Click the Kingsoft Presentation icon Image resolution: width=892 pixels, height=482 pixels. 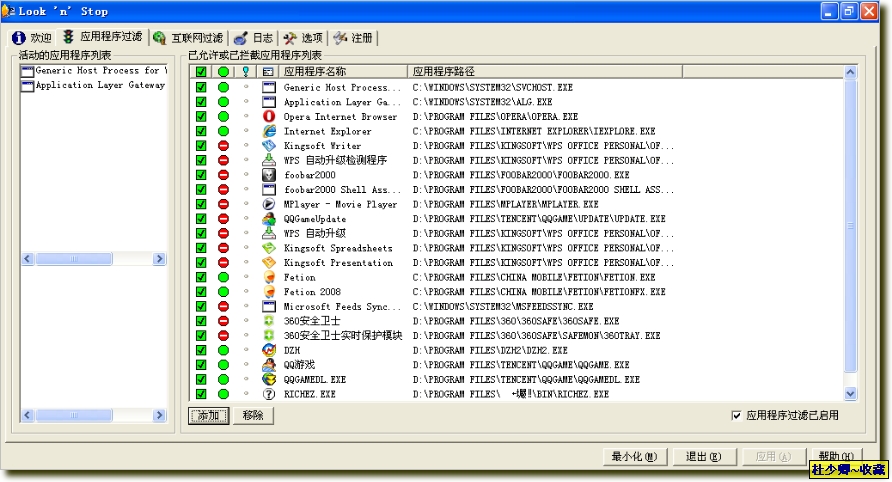point(269,262)
